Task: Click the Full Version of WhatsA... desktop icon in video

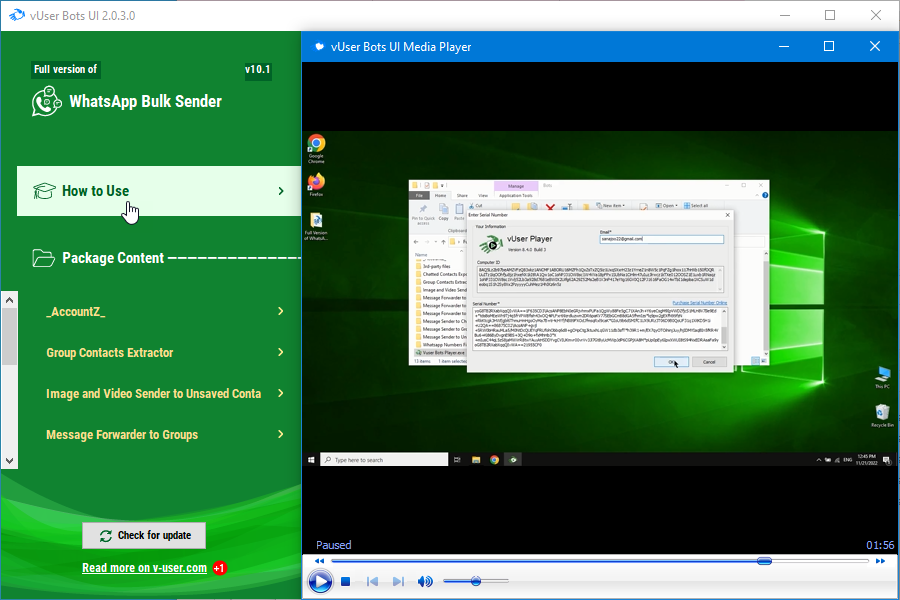Action: pos(316,226)
